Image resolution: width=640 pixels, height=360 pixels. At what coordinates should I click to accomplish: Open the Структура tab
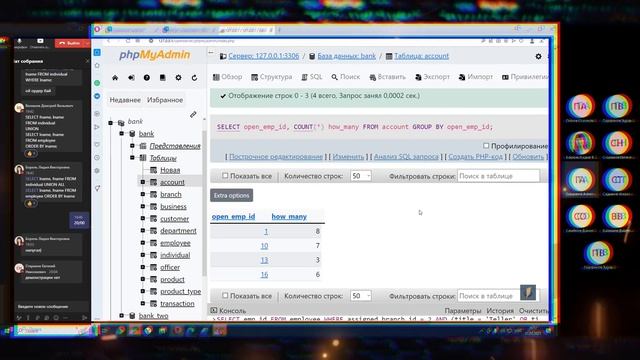[x=272, y=77]
